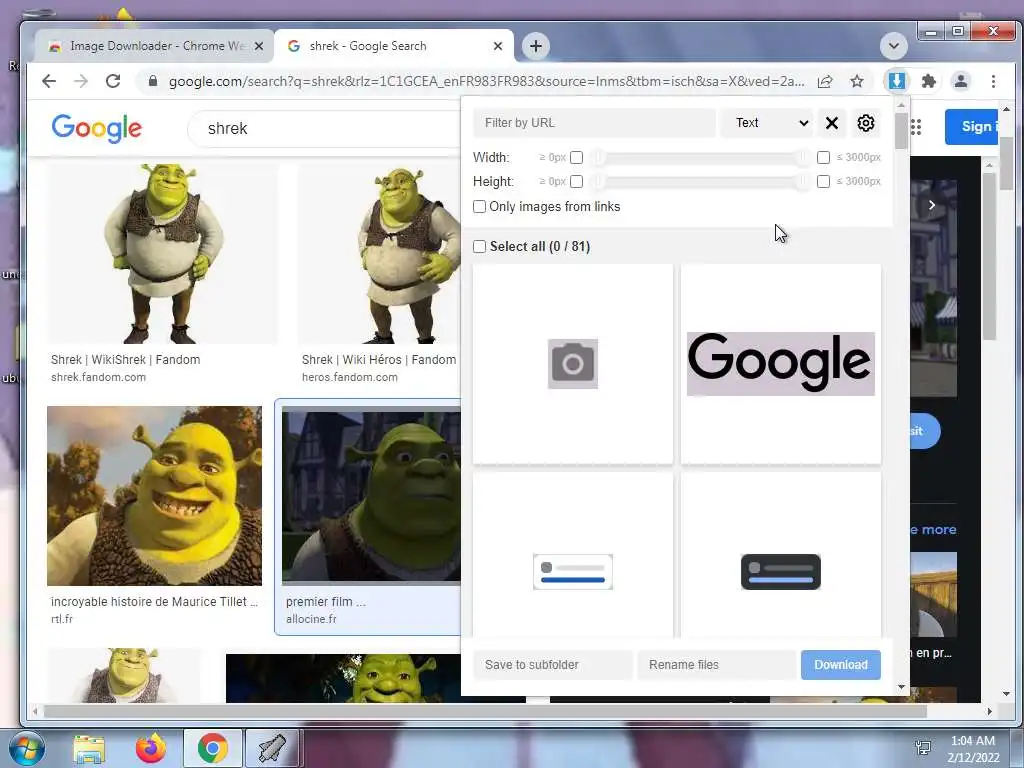
Task: Open Shrek WikiShrek Fandom link
Action: (125, 360)
